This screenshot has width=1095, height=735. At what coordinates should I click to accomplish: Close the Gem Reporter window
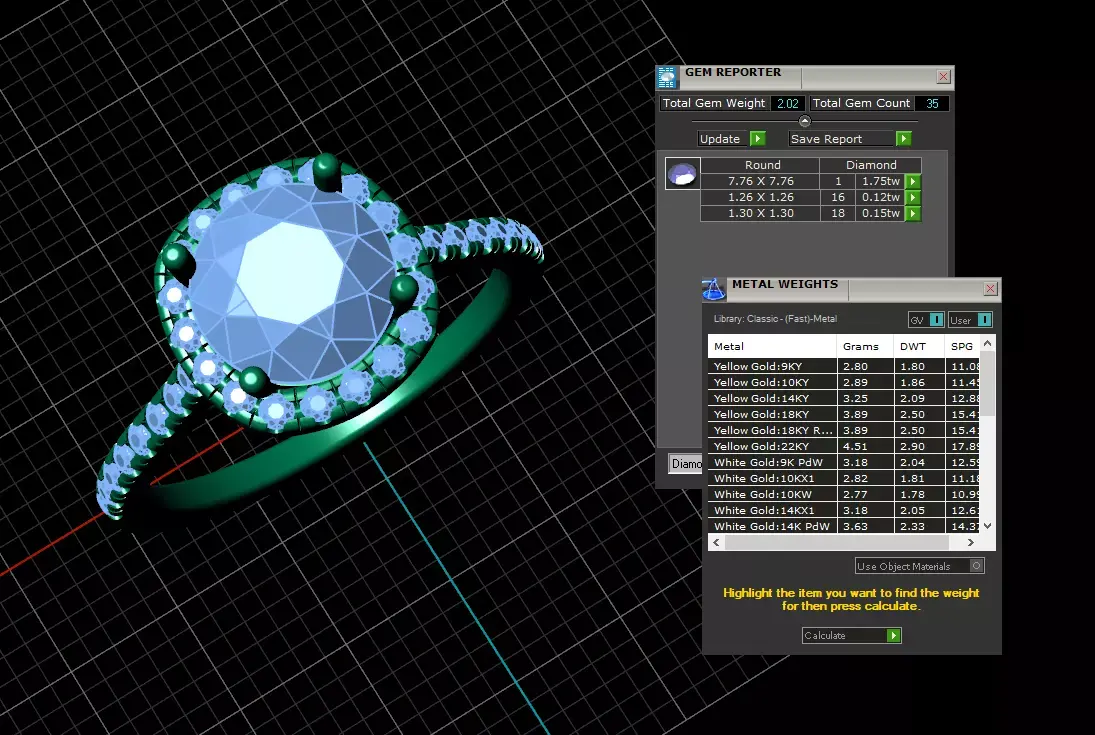pos(943,77)
